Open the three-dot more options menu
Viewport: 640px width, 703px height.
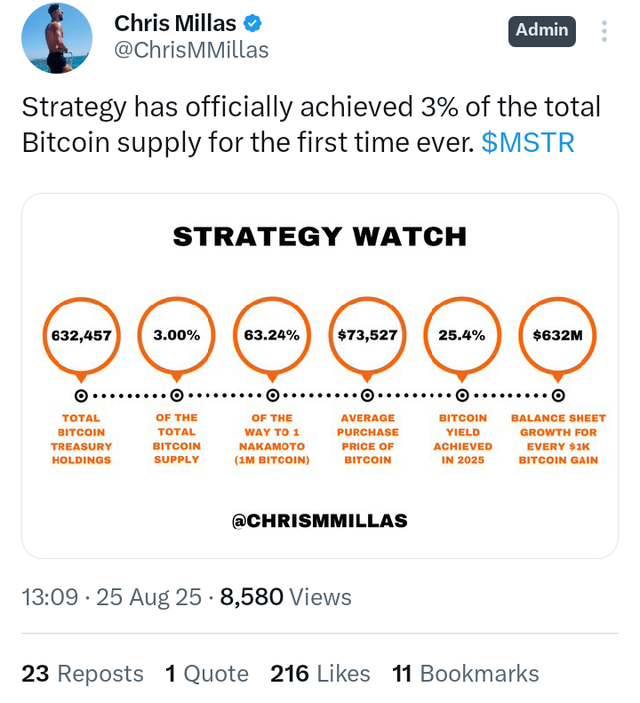[604, 31]
